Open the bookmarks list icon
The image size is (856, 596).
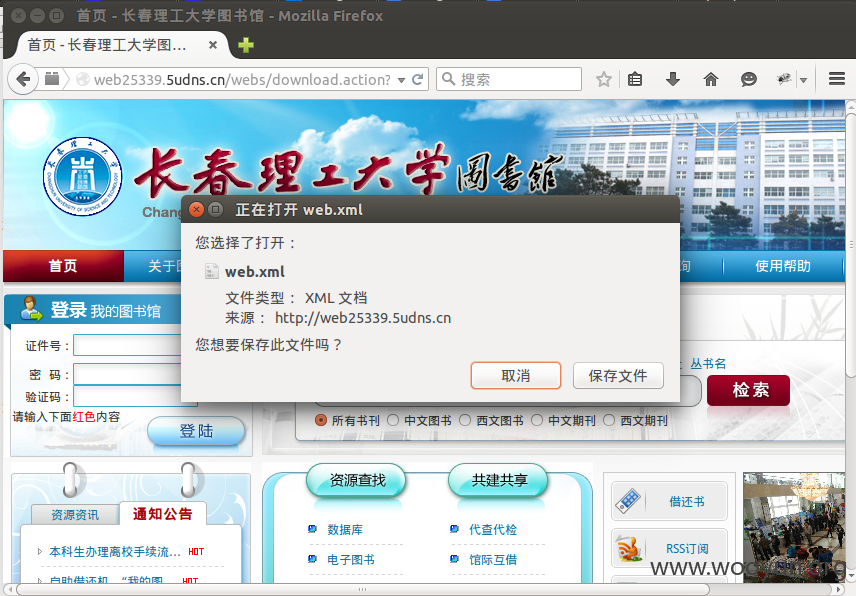tap(635, 80)
